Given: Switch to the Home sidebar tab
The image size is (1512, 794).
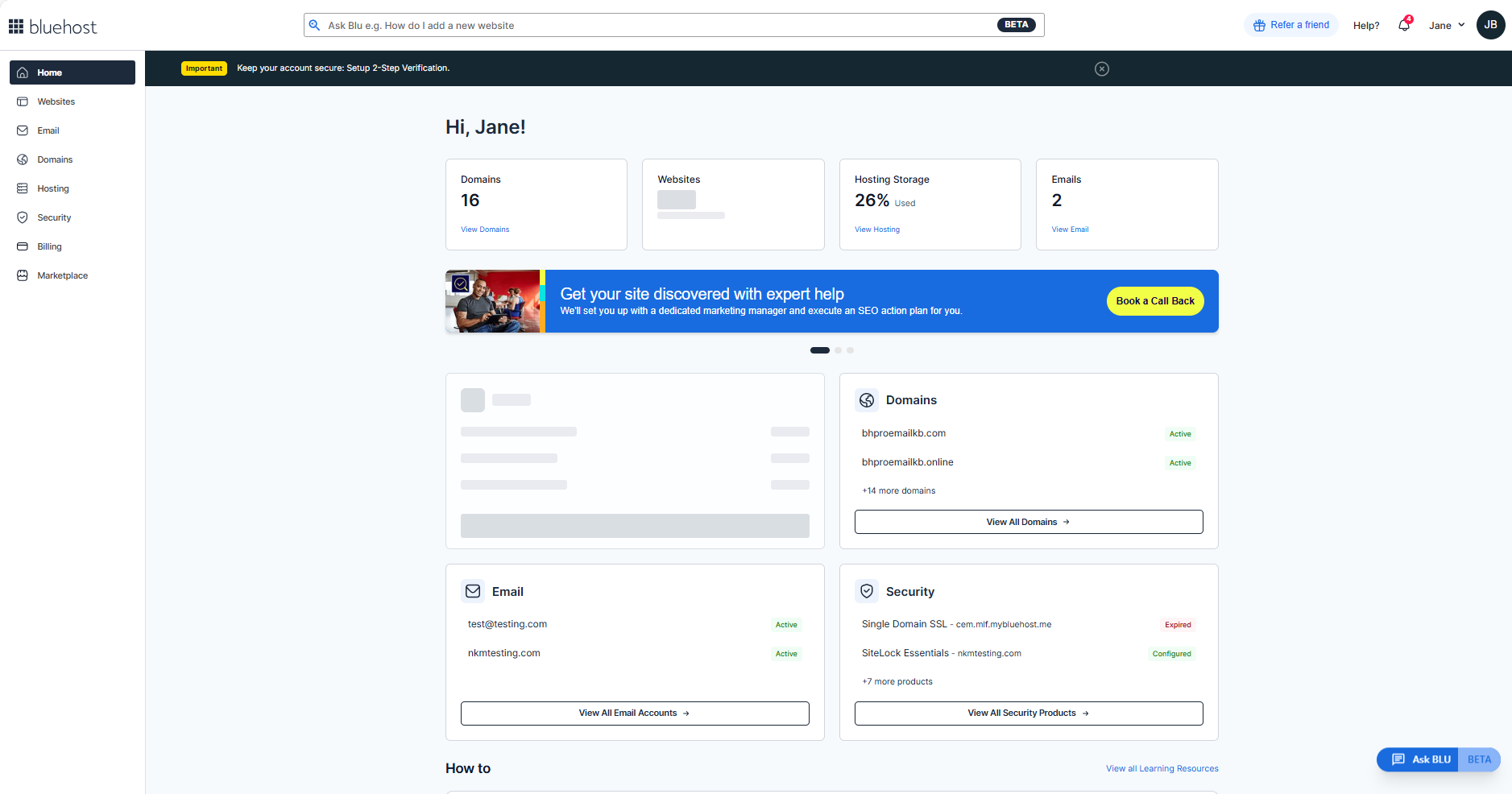Looking at the screenshot, I should click(x=49, y=72).
